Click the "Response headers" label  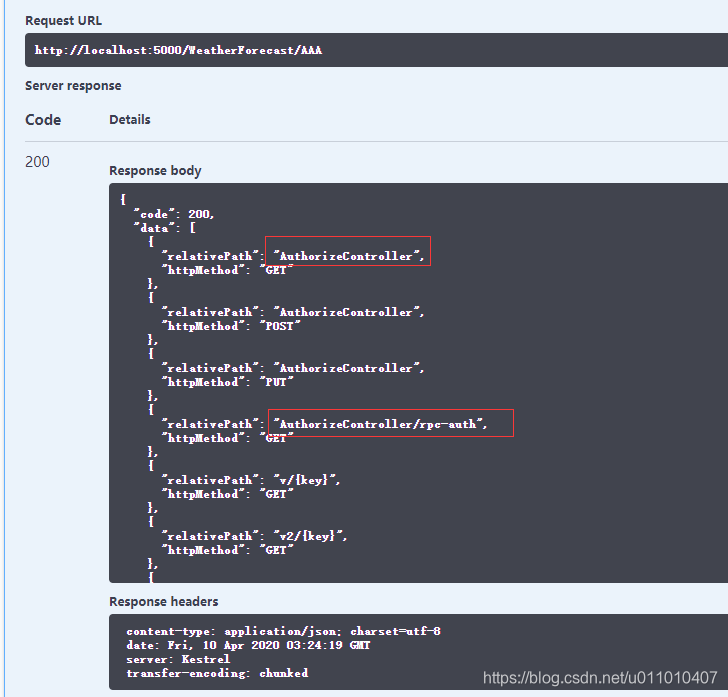click(163, 602)
